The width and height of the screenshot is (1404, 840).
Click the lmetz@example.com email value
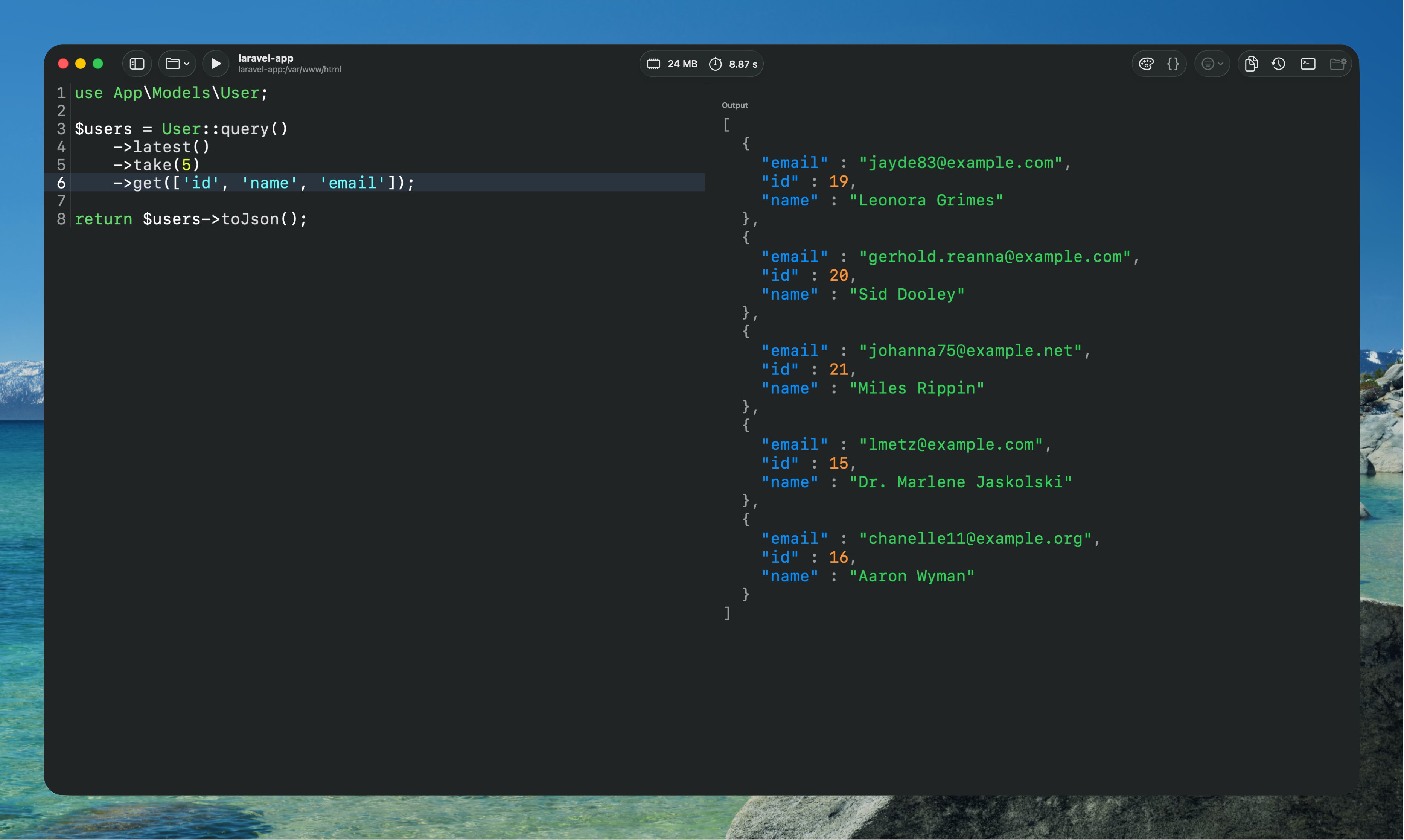point(950,445)
